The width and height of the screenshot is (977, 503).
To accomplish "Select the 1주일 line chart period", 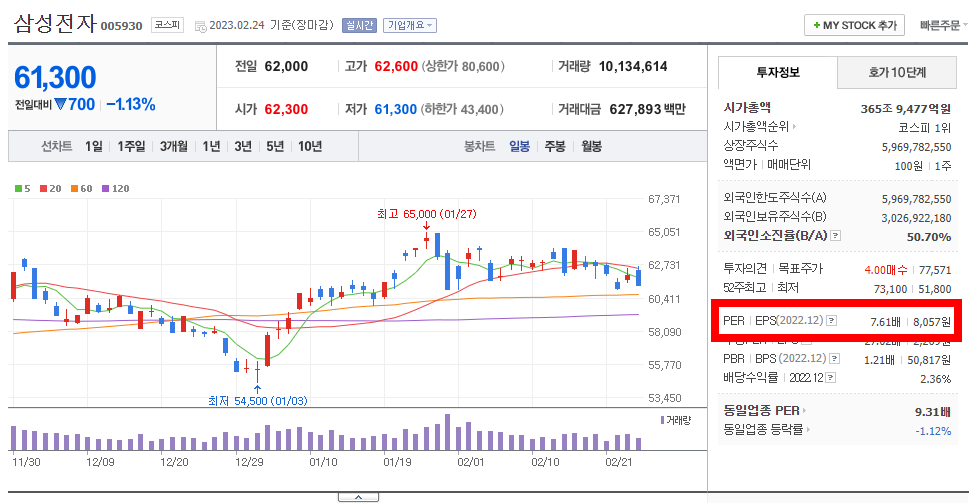I will click(131, 146).
